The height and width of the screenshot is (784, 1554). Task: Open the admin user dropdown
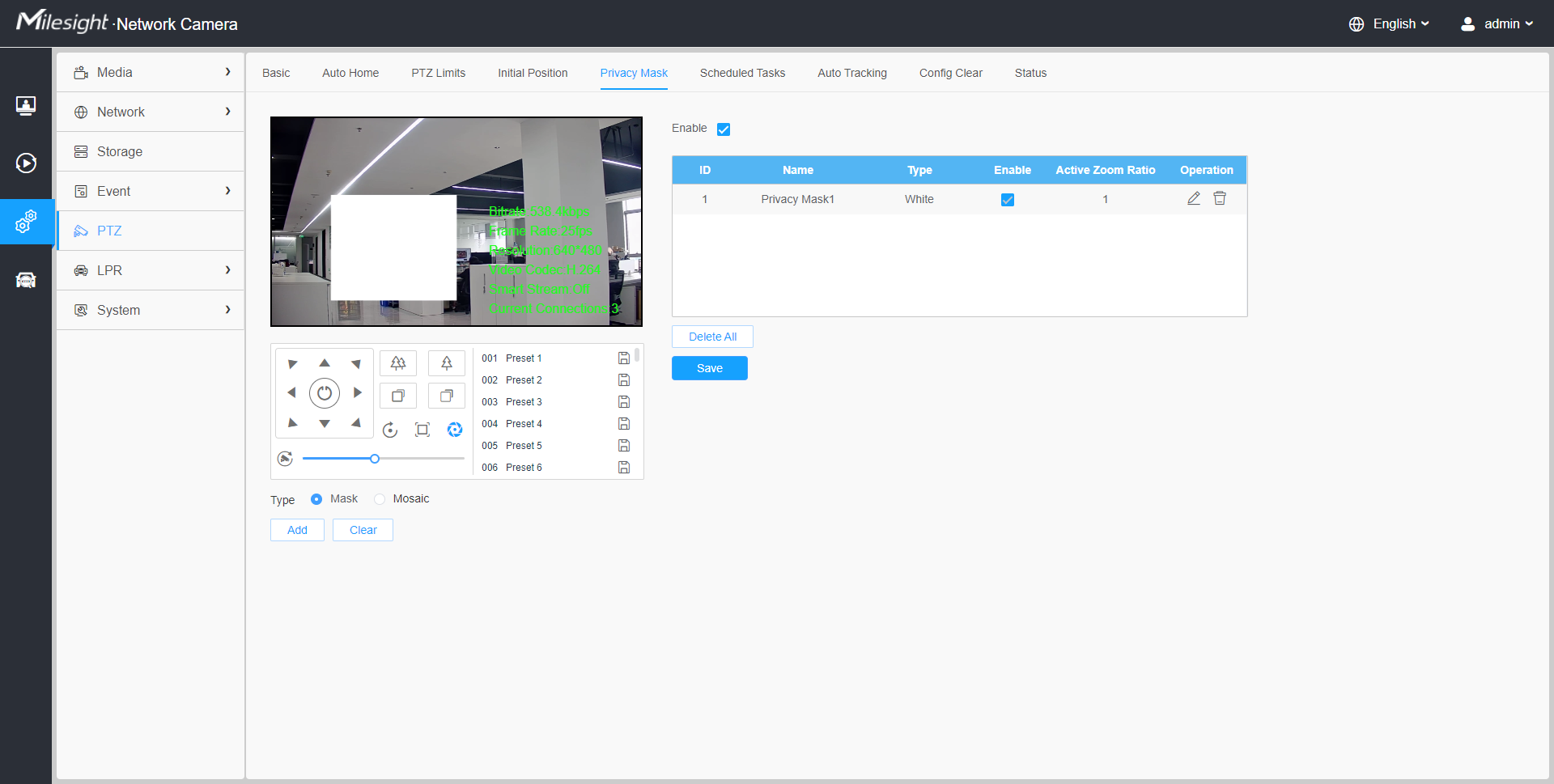tap(1497, 24)
